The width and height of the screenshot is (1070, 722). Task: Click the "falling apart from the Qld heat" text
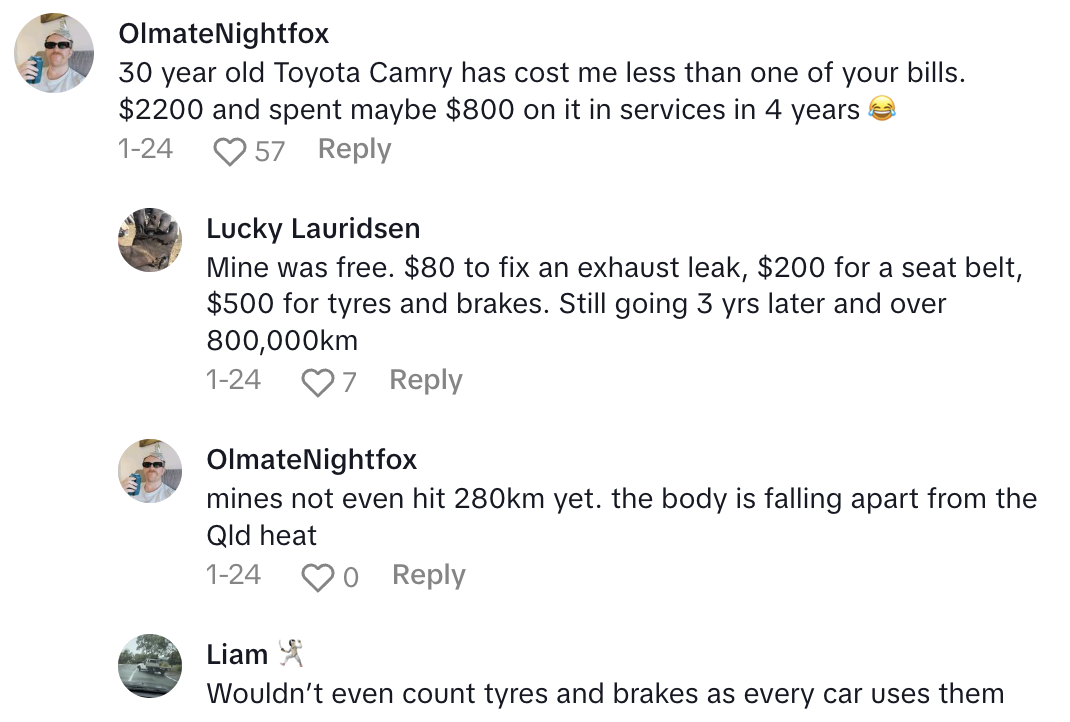[620, 517]
